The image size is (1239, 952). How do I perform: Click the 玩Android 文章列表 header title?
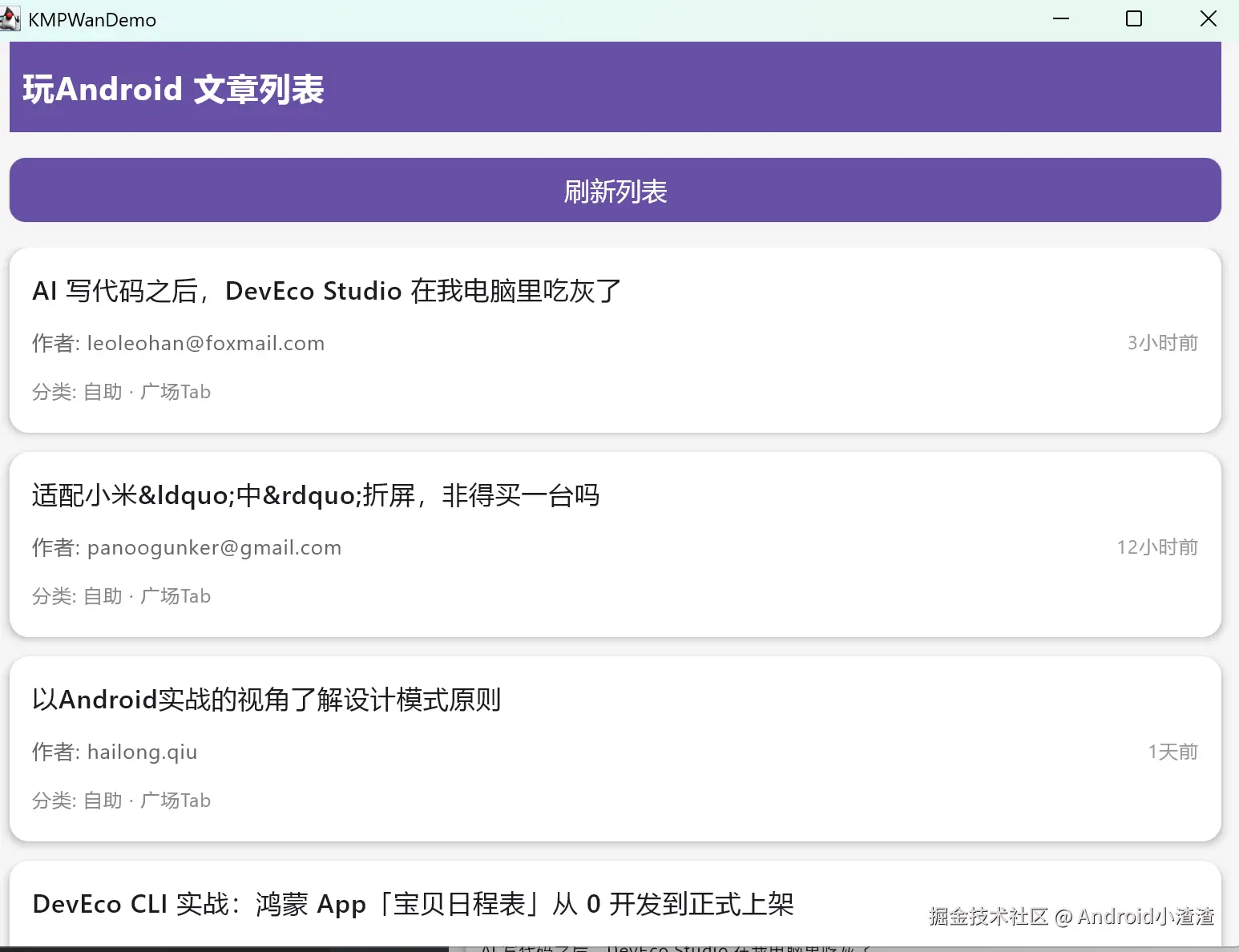(x=173, y=89)
